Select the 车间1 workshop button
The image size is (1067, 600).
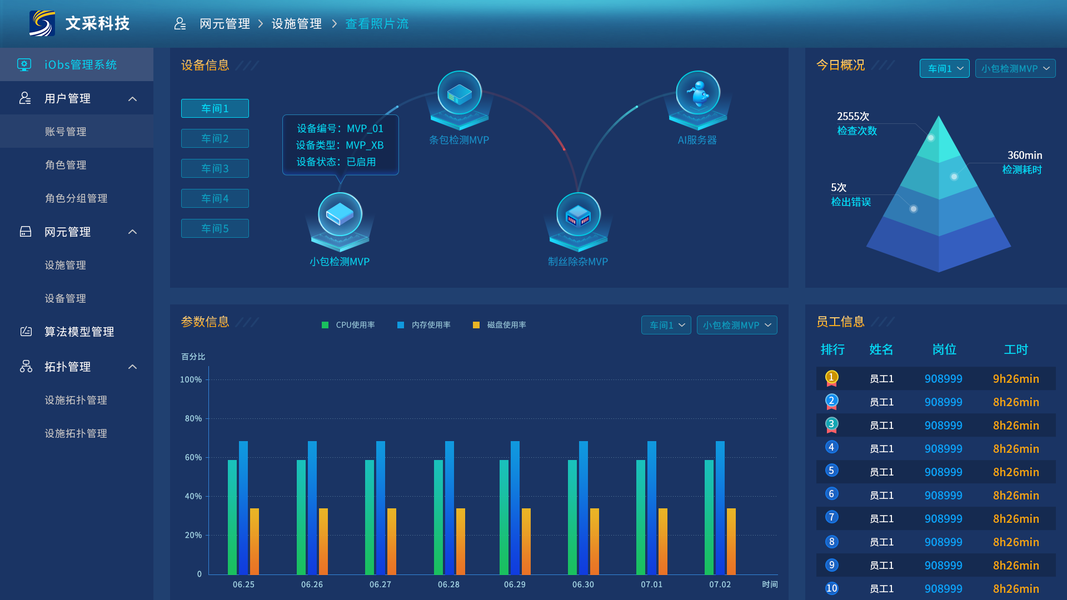[x=215, y=108]
